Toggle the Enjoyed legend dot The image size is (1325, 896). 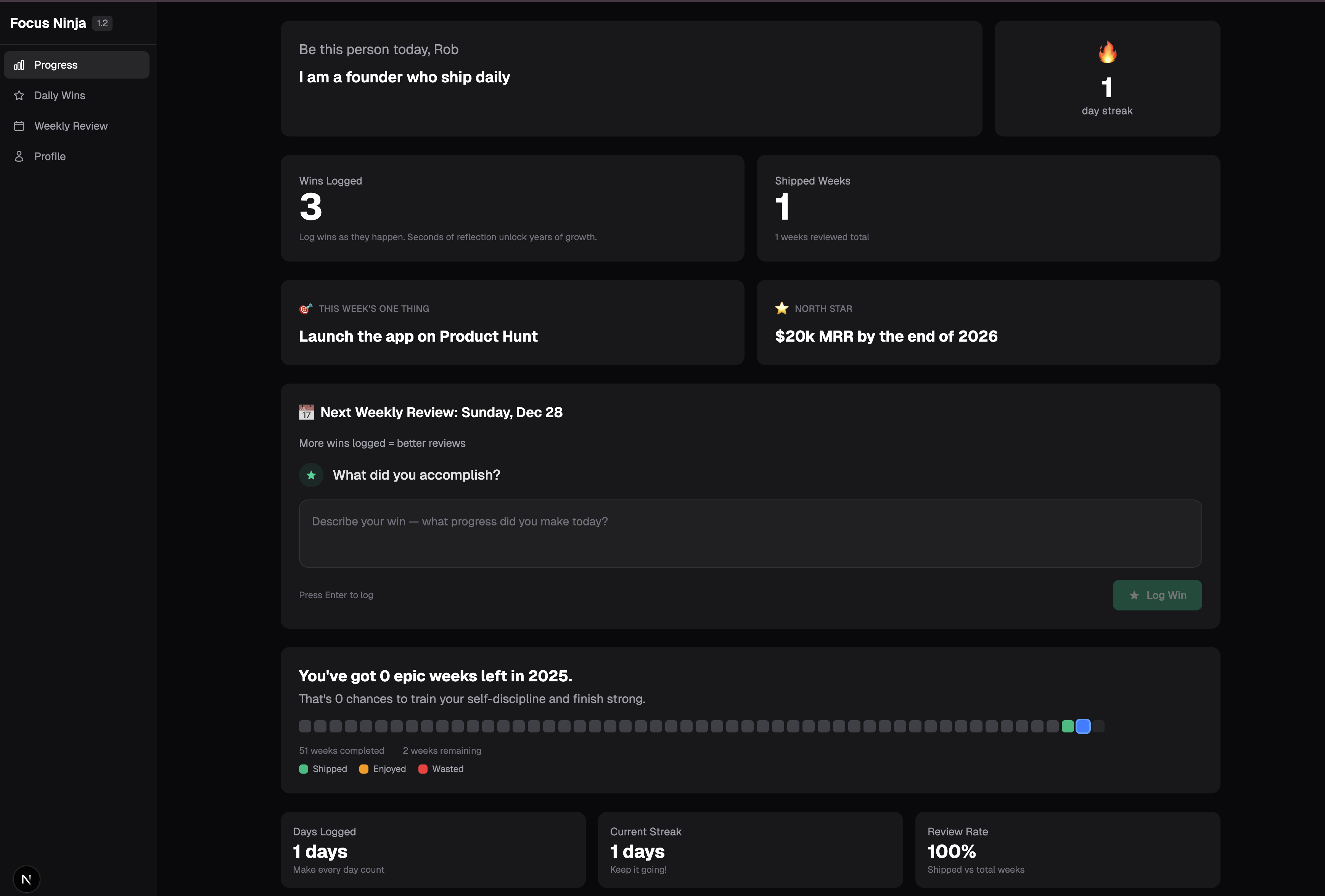[364, 769]
